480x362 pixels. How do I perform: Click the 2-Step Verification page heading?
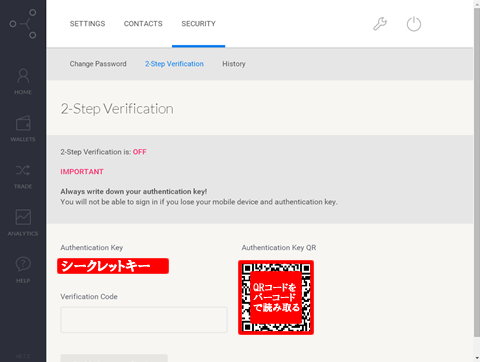(117, 109)
